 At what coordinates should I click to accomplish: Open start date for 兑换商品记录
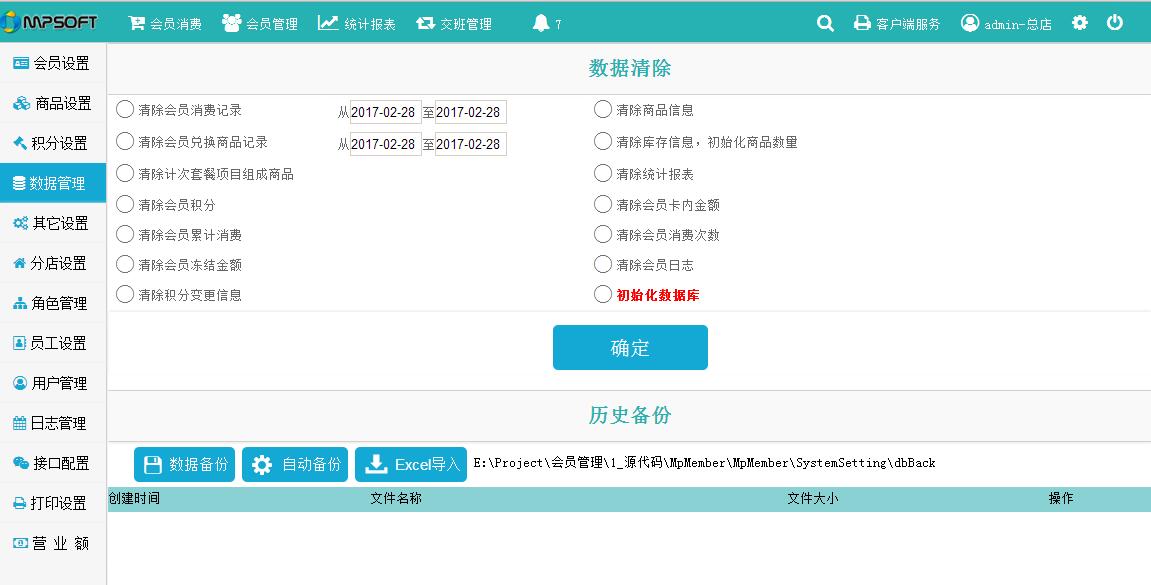pyautogui.click(x=385, y=144)
